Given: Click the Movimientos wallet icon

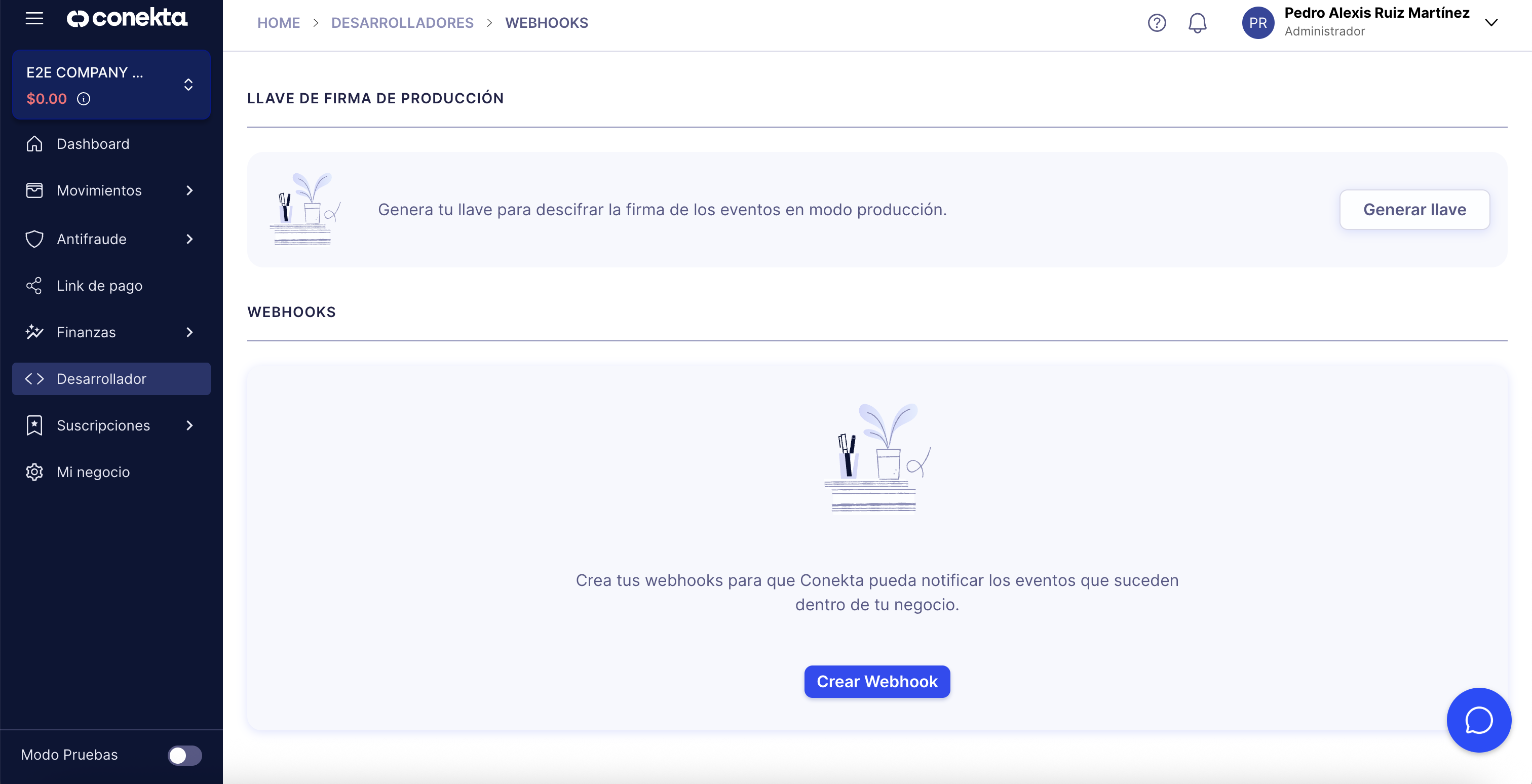Looking at the screenshot, I should click(34, 190).
